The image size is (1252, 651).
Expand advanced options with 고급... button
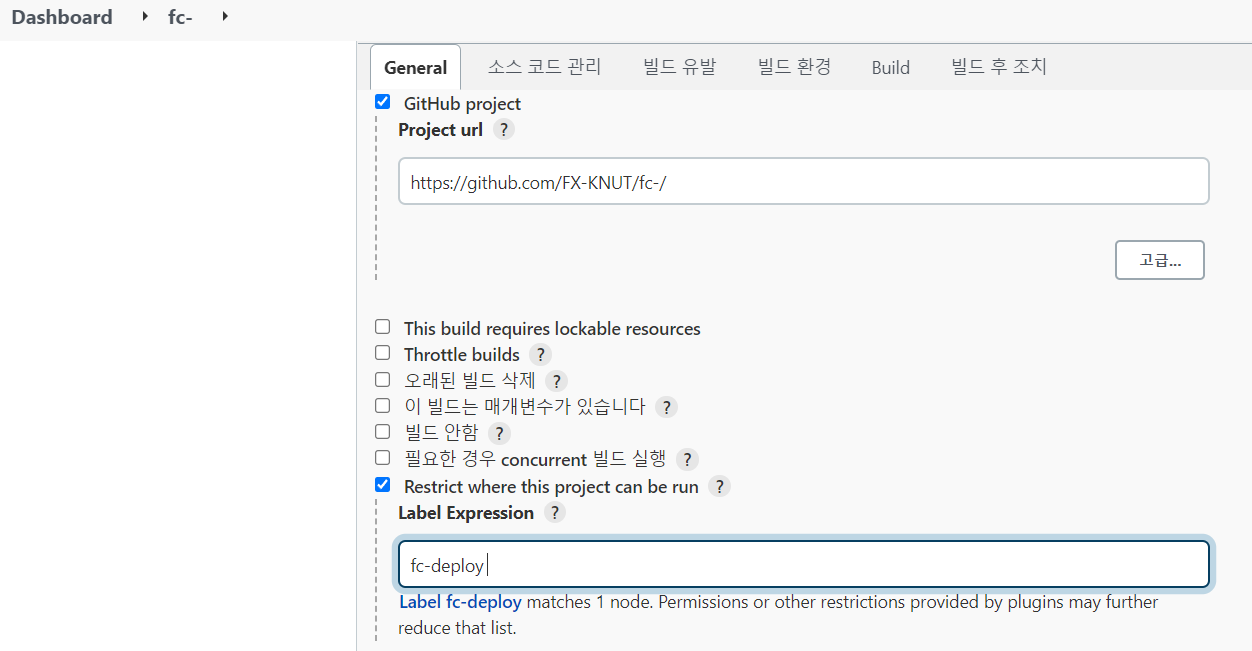1160,260
